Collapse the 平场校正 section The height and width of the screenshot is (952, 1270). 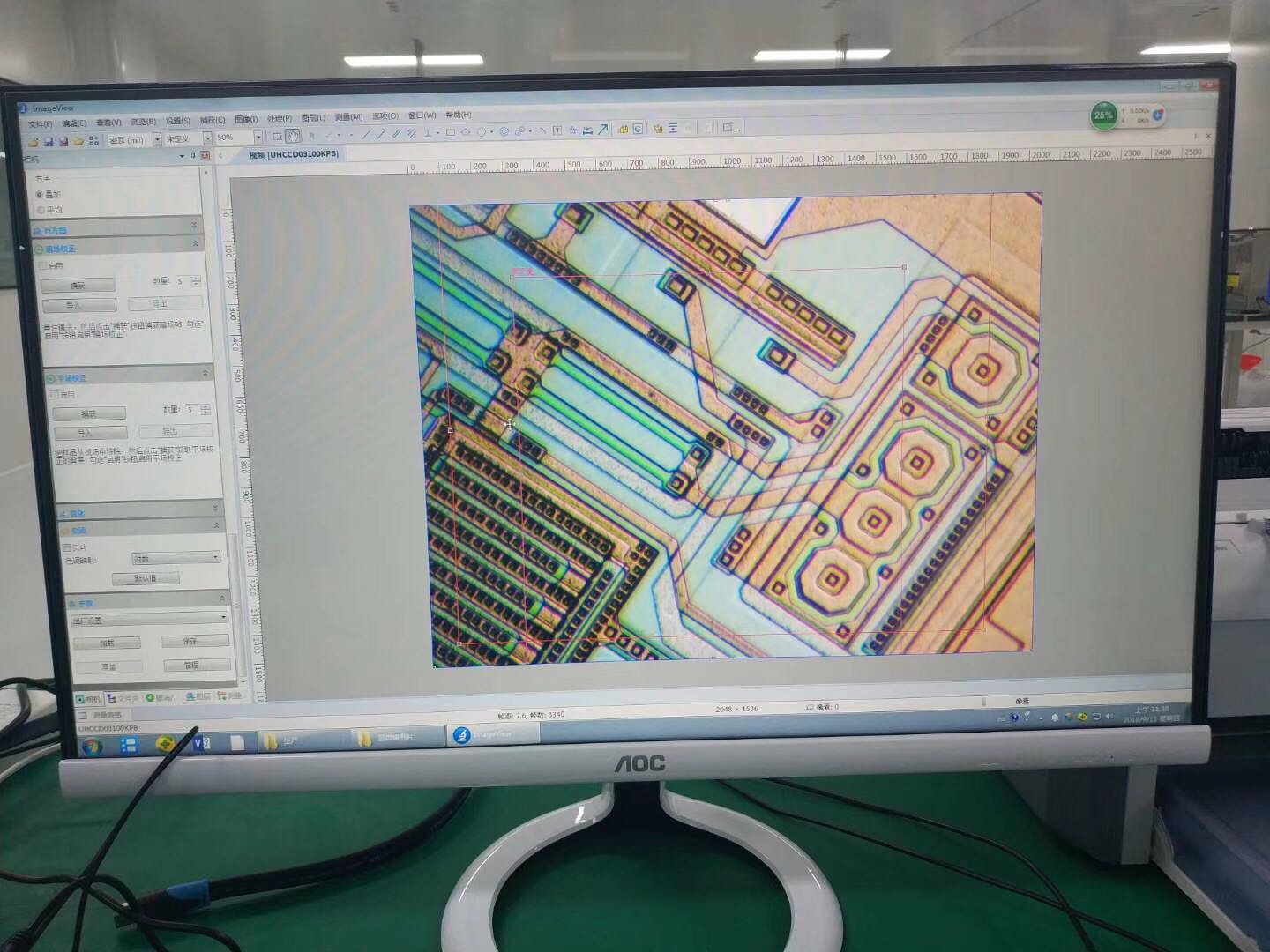[205, 373]
